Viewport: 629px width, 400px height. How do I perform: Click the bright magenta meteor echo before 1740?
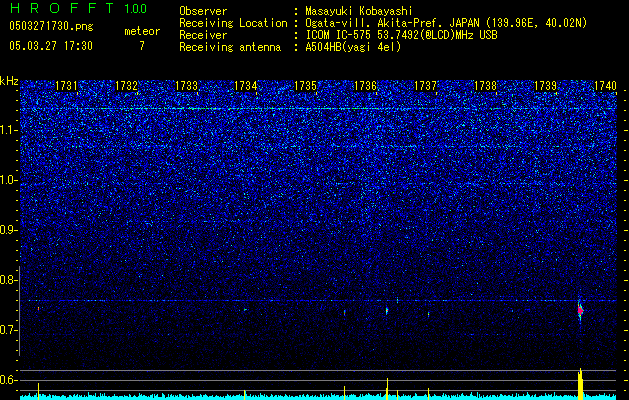tap(580, 310)
